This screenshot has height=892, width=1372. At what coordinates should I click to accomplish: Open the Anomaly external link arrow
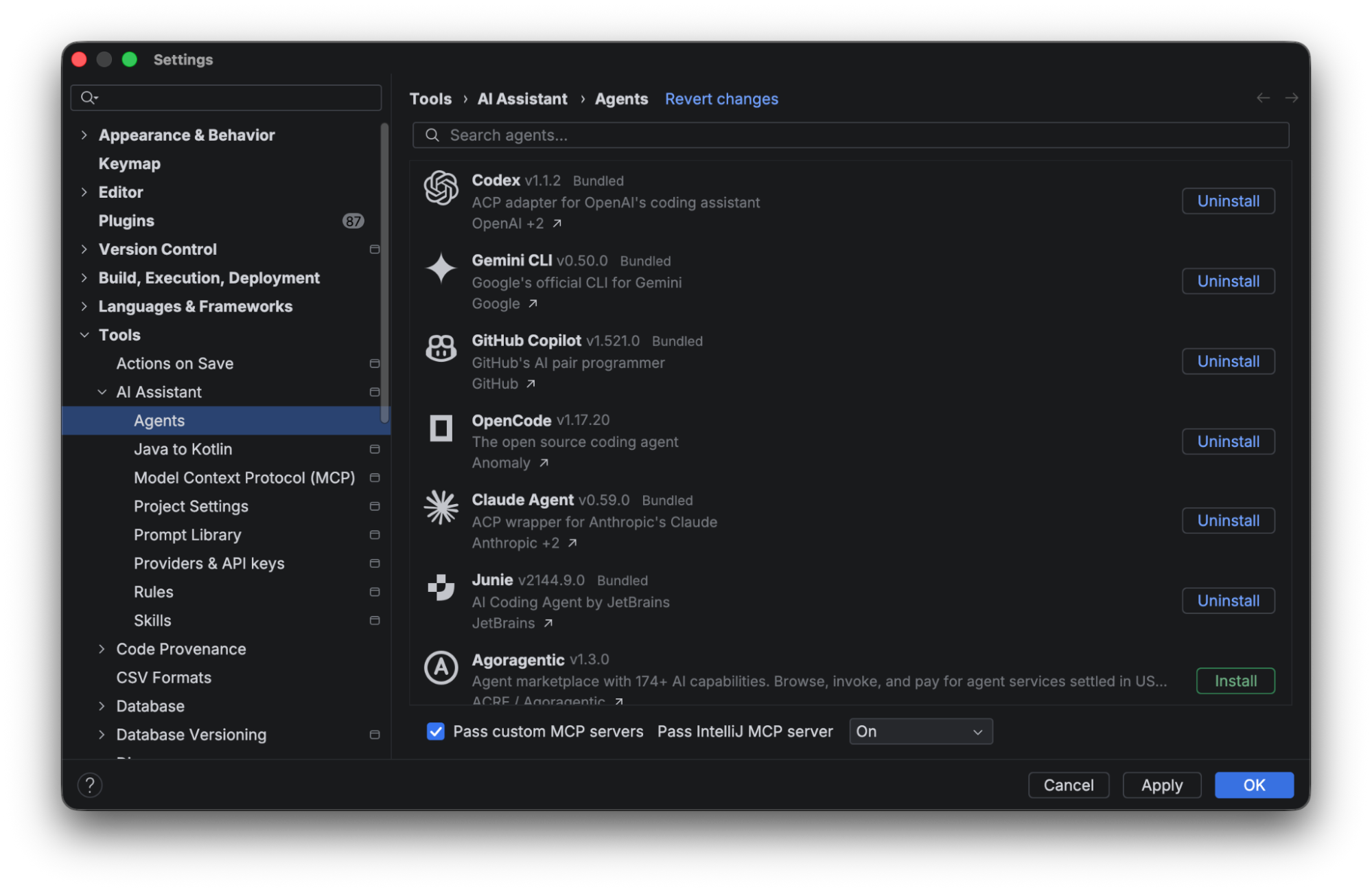point(544,463)
